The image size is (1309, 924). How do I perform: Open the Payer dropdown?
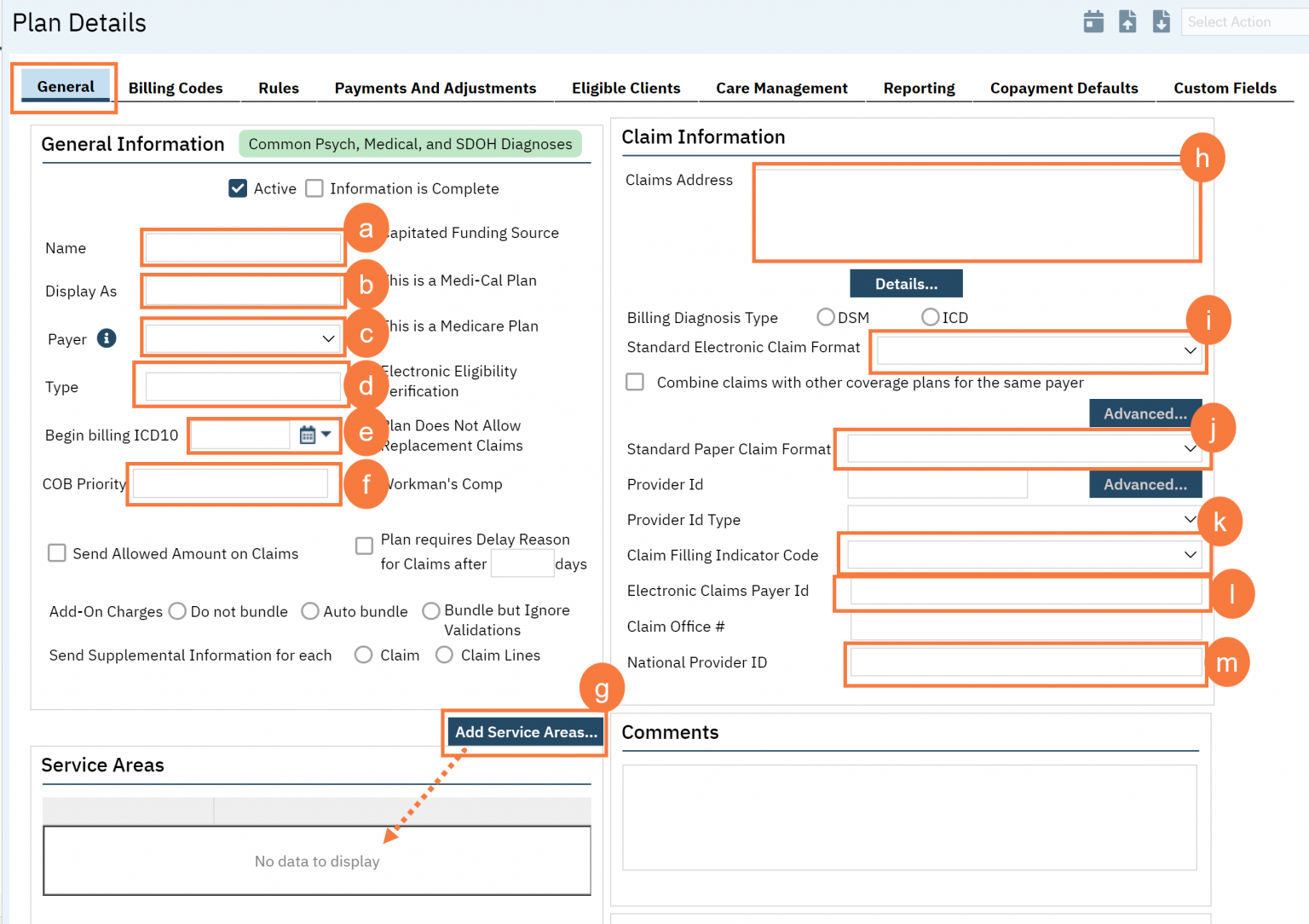(x=242, y=338)
